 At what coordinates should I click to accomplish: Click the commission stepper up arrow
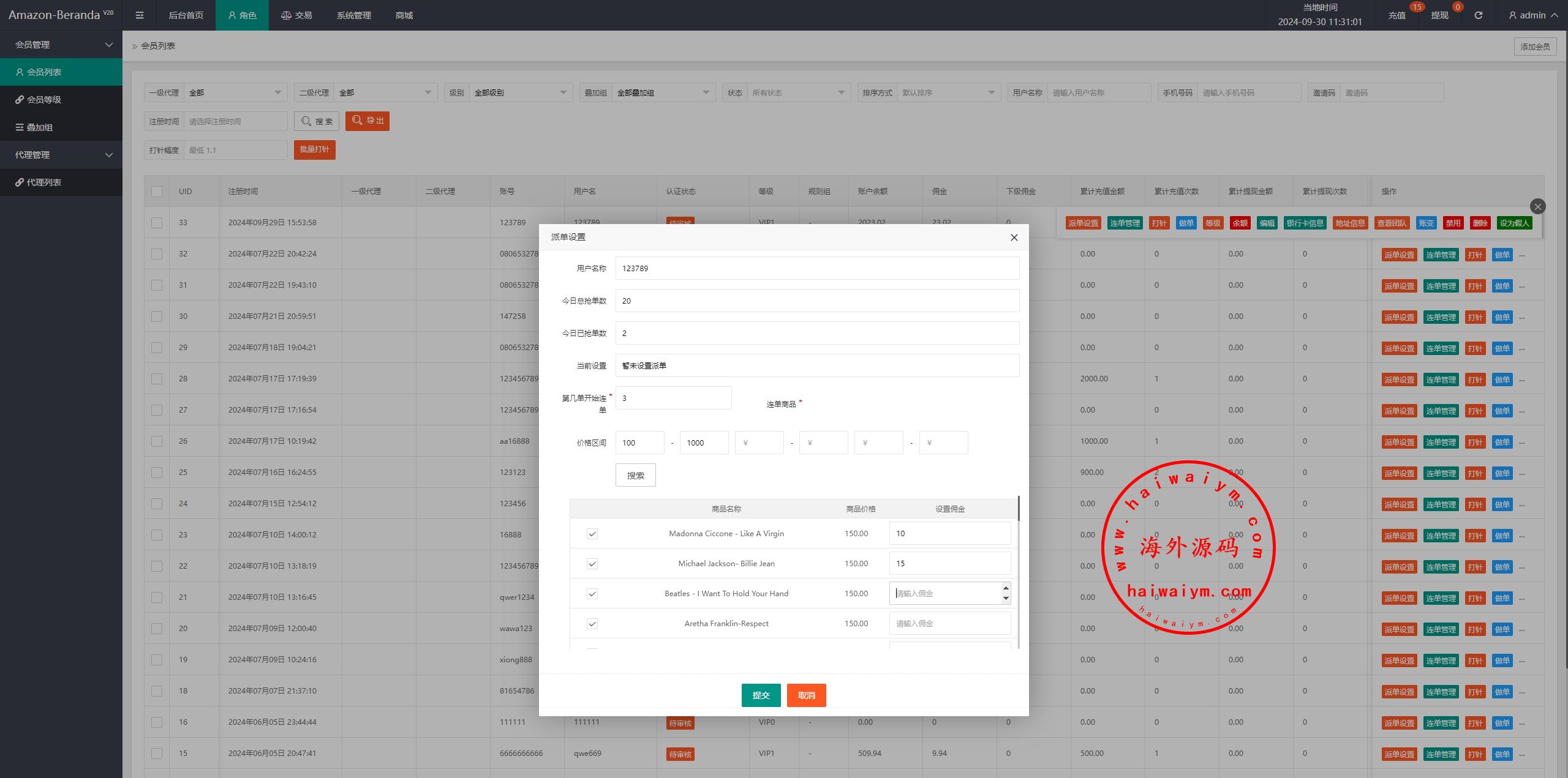tap(1005, 588)
